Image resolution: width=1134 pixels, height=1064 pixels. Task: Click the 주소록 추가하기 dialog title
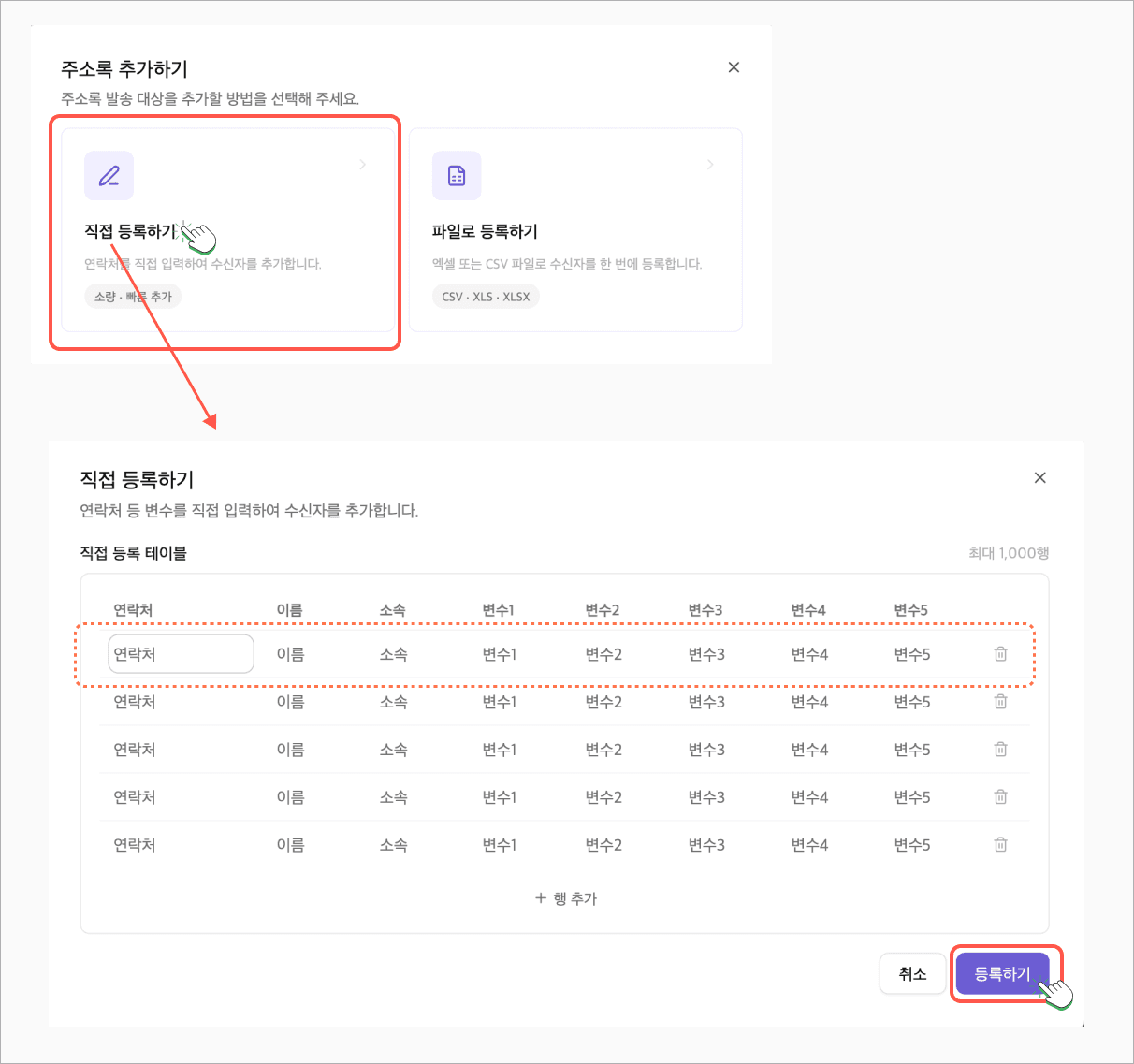(124, 69)
